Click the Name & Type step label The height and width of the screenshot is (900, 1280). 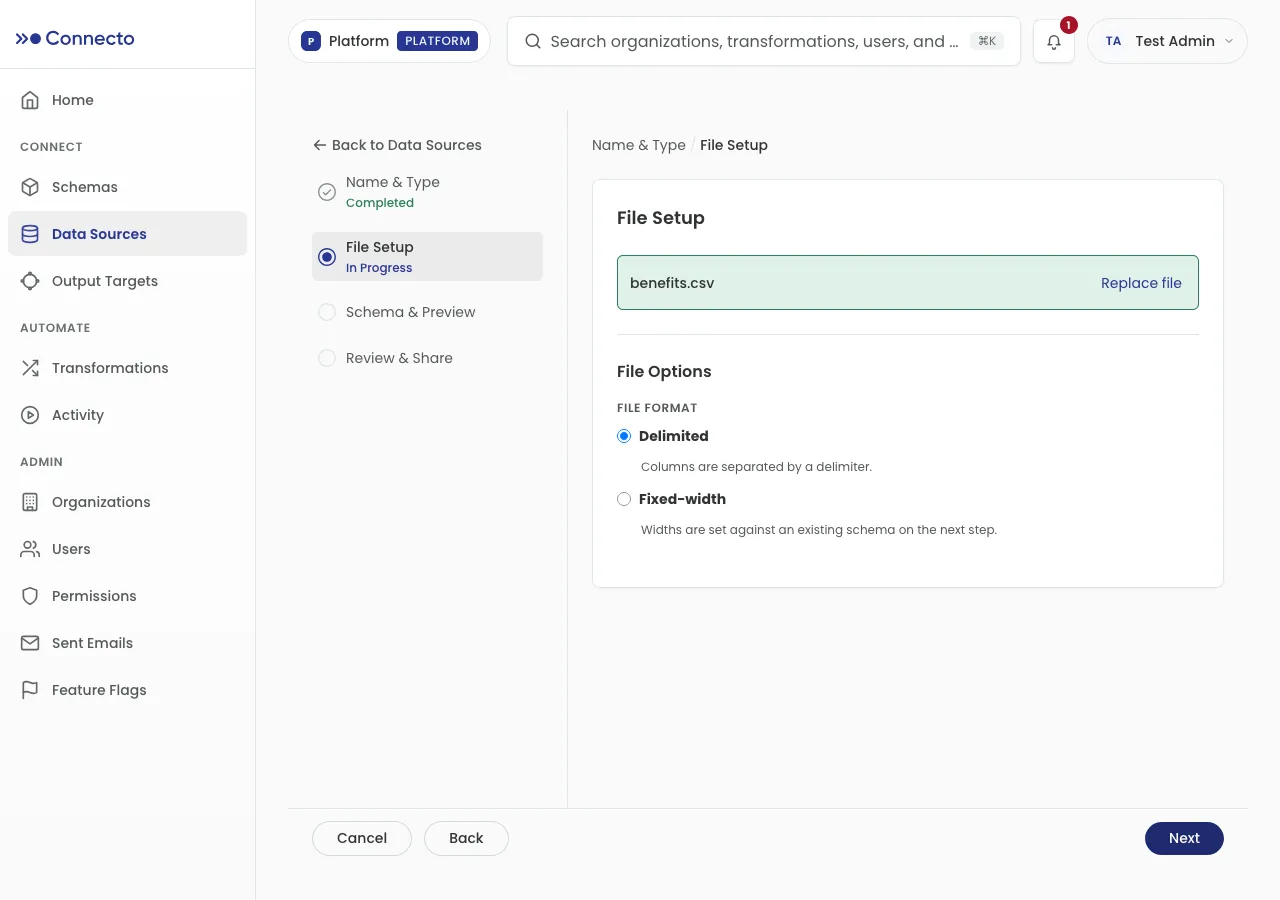tap(393, 182)
